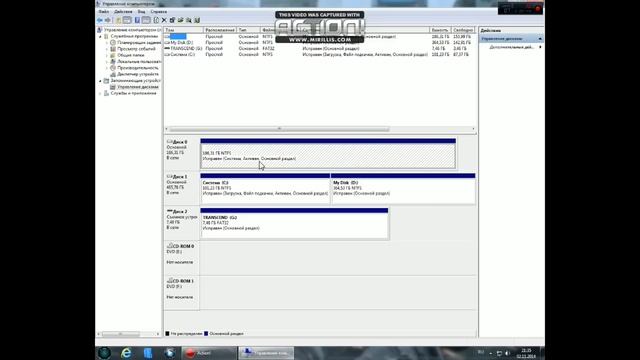Expand the Планировщик заданий node

click(x=107, y=42)
